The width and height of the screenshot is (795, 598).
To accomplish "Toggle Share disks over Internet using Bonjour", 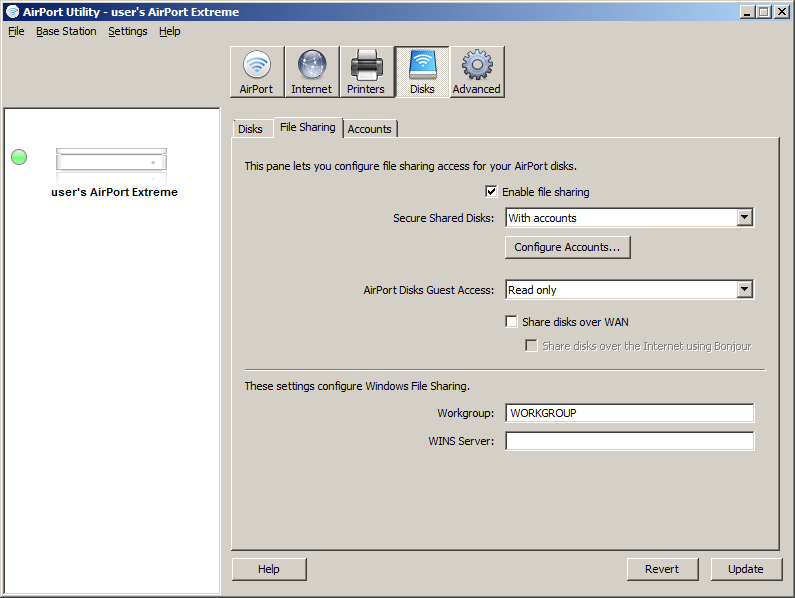I will click(x=531, y=346).
